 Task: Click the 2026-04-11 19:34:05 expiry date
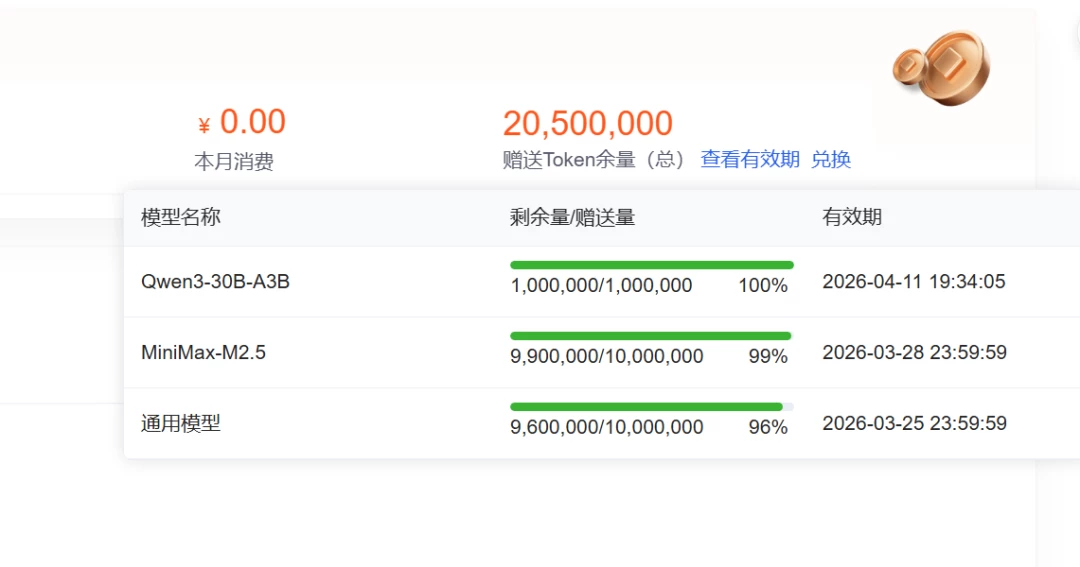pos(913,282)
